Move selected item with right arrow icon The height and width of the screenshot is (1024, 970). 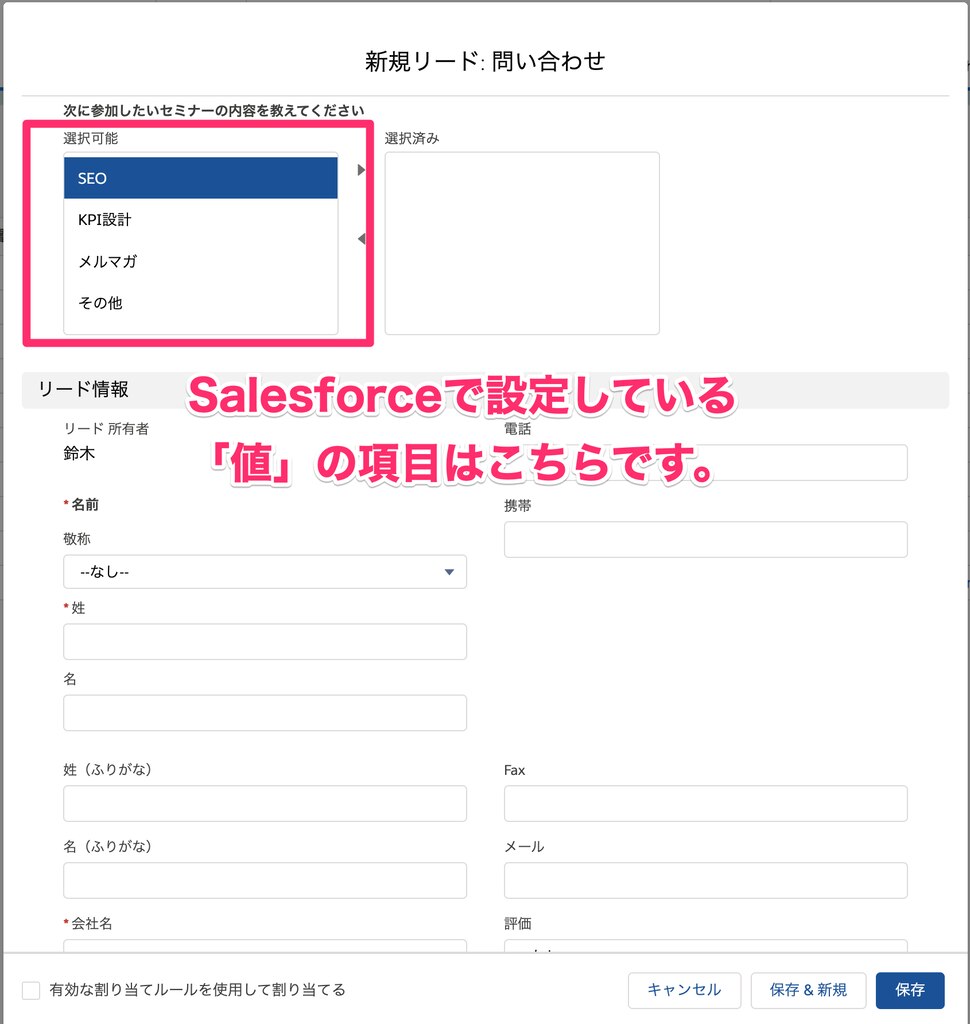point(361,170)
